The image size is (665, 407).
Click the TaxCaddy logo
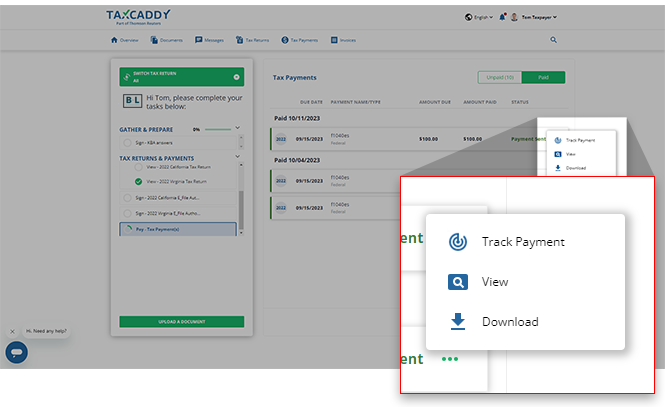coord(138,17)
